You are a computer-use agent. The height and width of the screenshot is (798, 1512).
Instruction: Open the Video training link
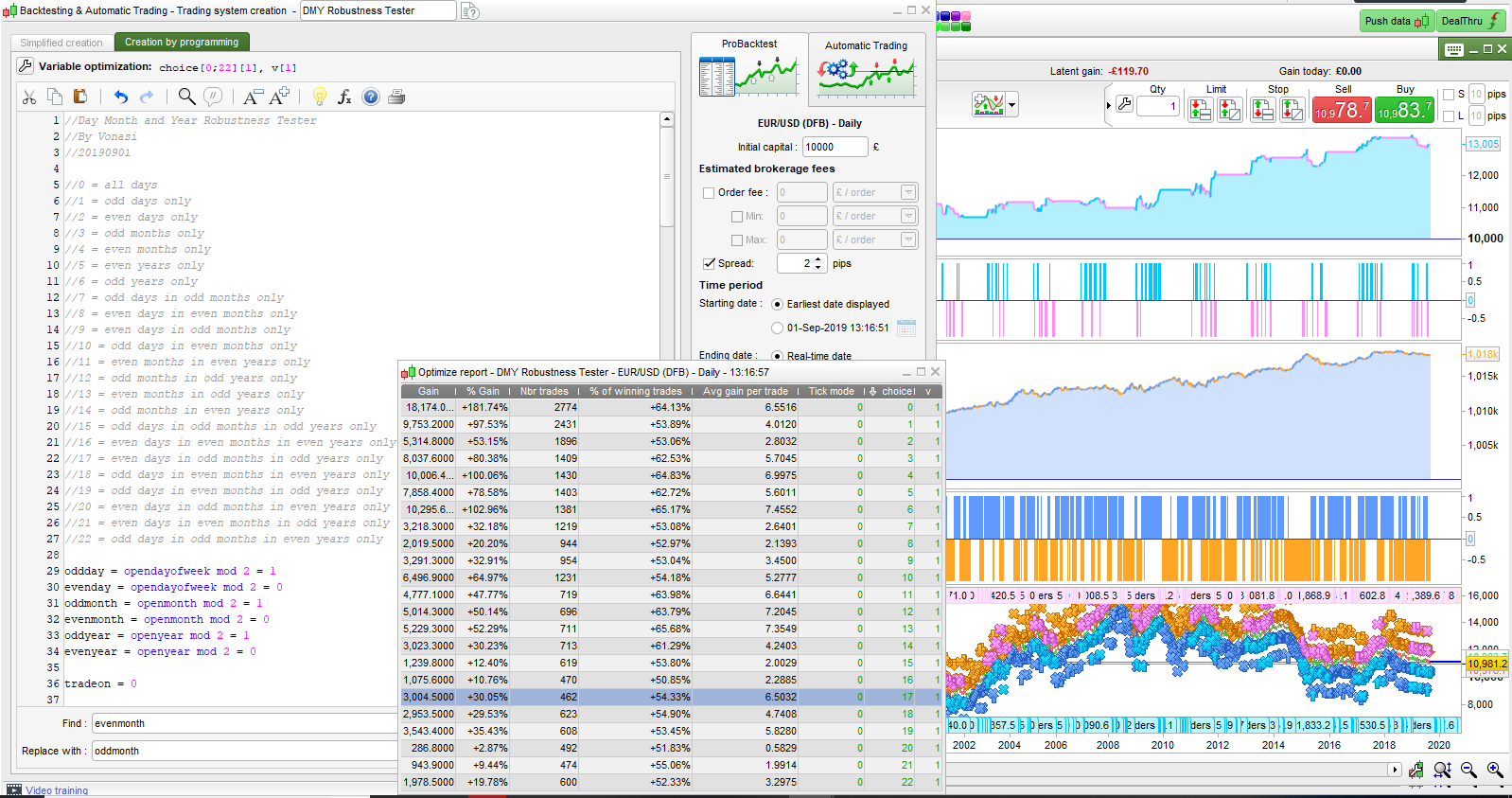(x=57, y=790)
